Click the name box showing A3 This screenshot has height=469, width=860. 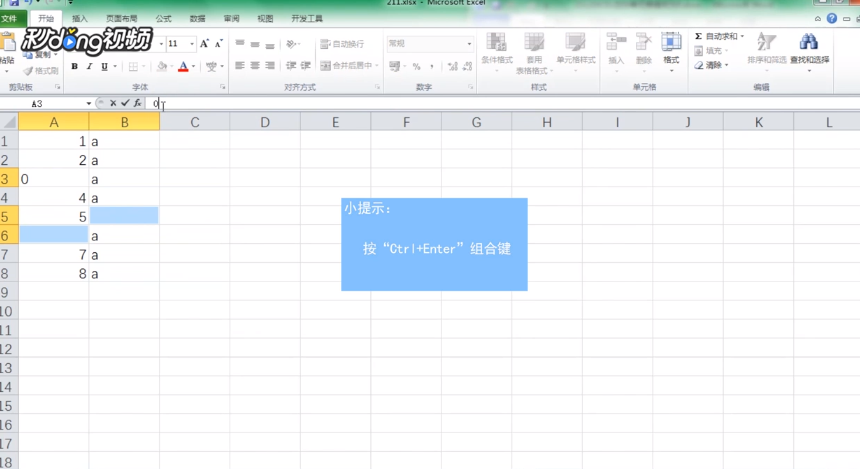tap(43, 104)
